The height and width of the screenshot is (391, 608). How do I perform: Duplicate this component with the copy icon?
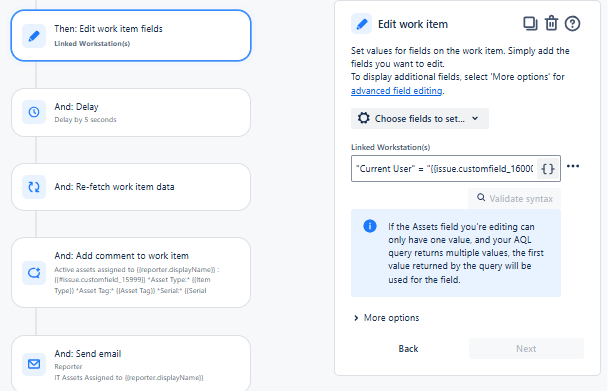(x=530, y=23)
